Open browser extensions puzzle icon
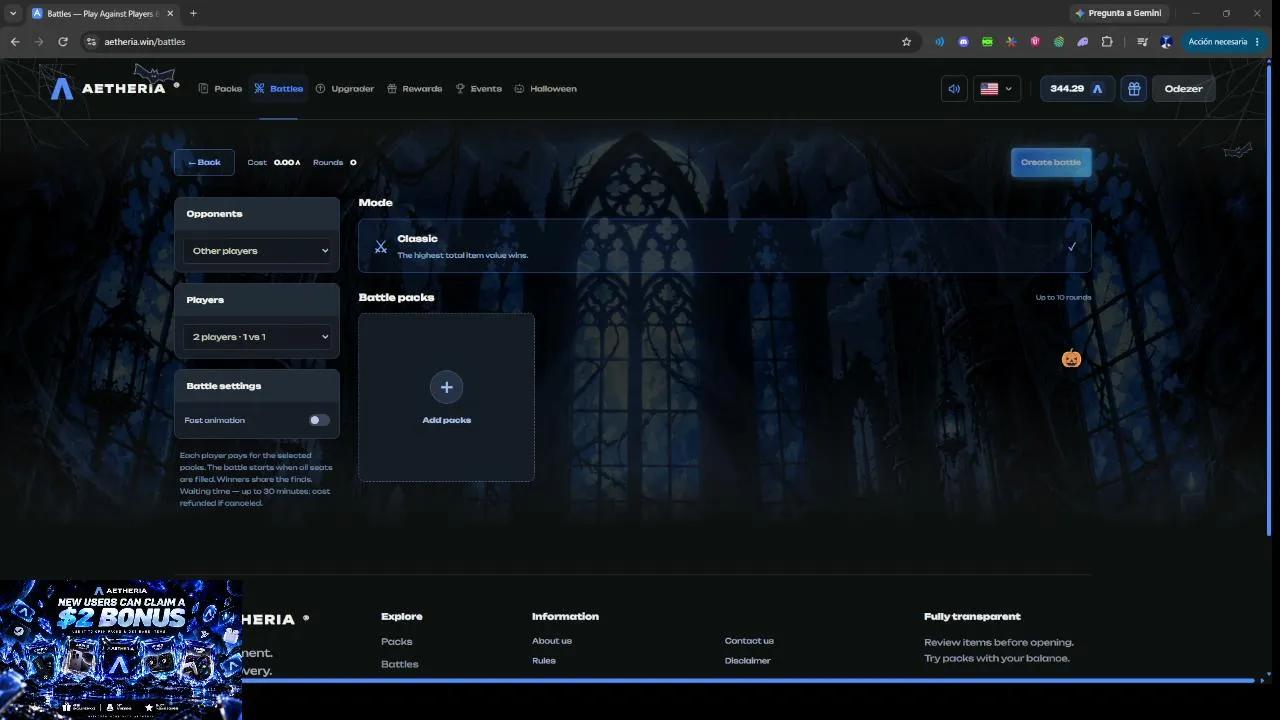The image size is (1280, 720). 1107,42
